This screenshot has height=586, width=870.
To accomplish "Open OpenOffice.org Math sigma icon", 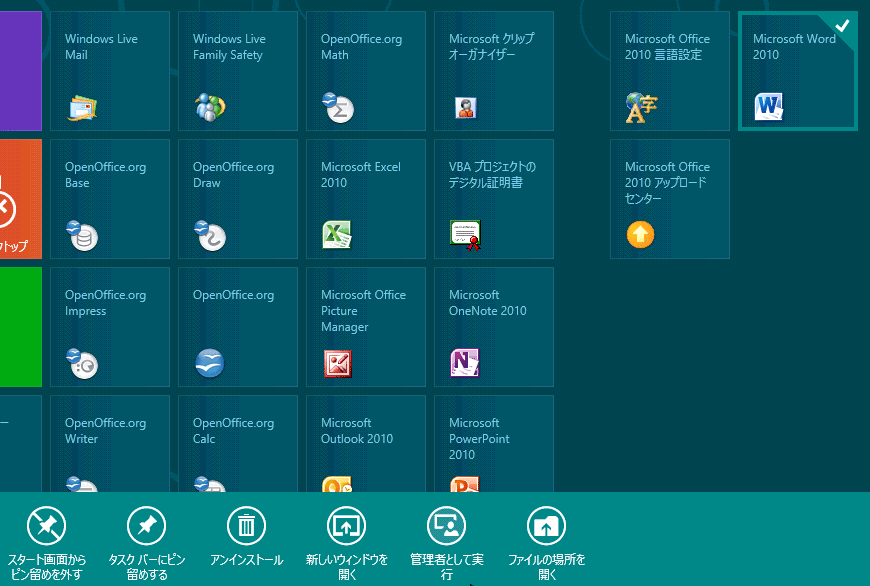I will coord(338,107).
